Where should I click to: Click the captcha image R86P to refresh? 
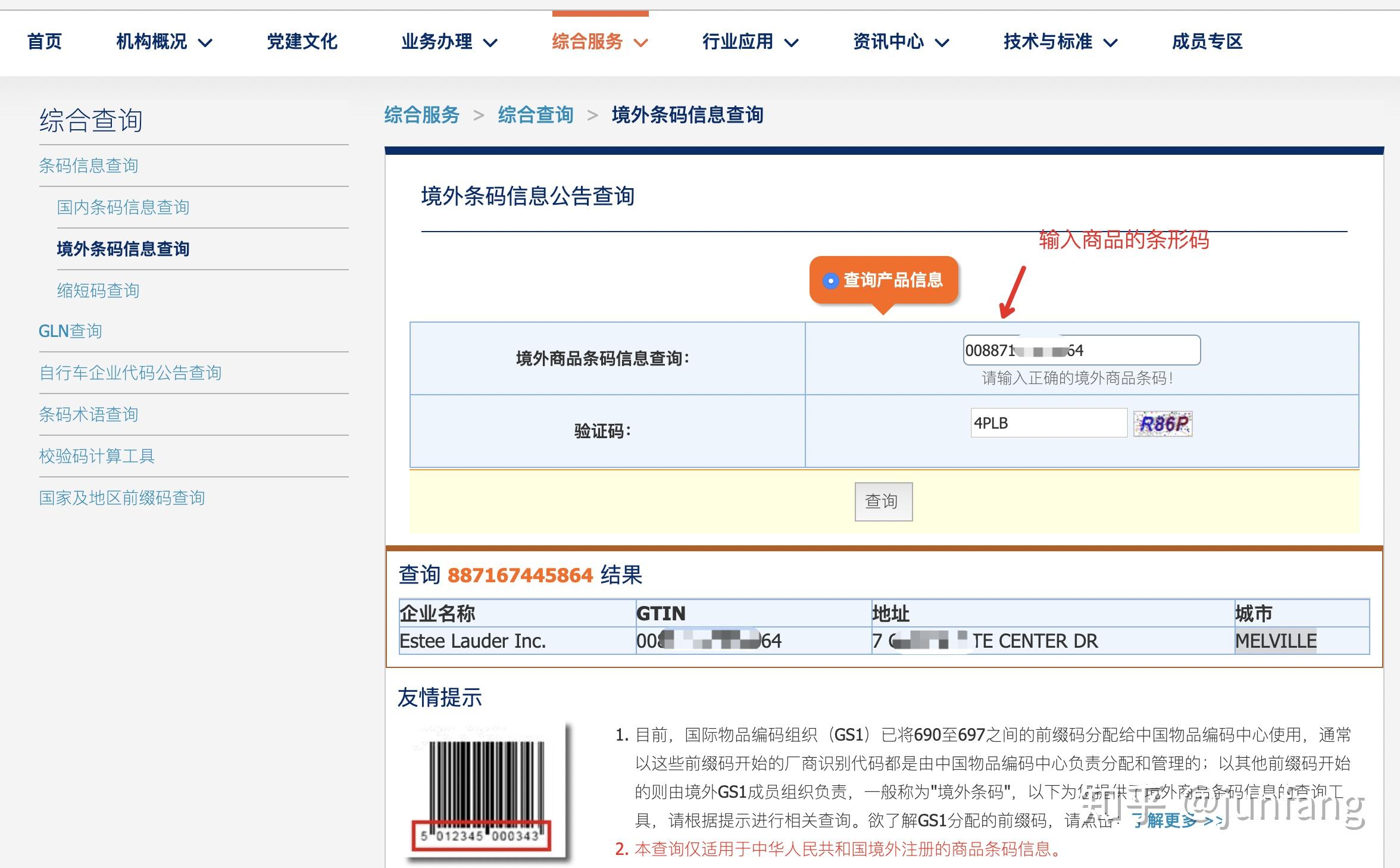pos(1162,424)
